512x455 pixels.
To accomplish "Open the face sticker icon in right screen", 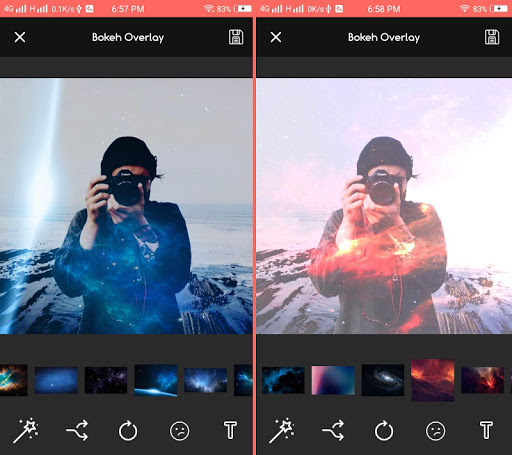I will pos(435,431).
